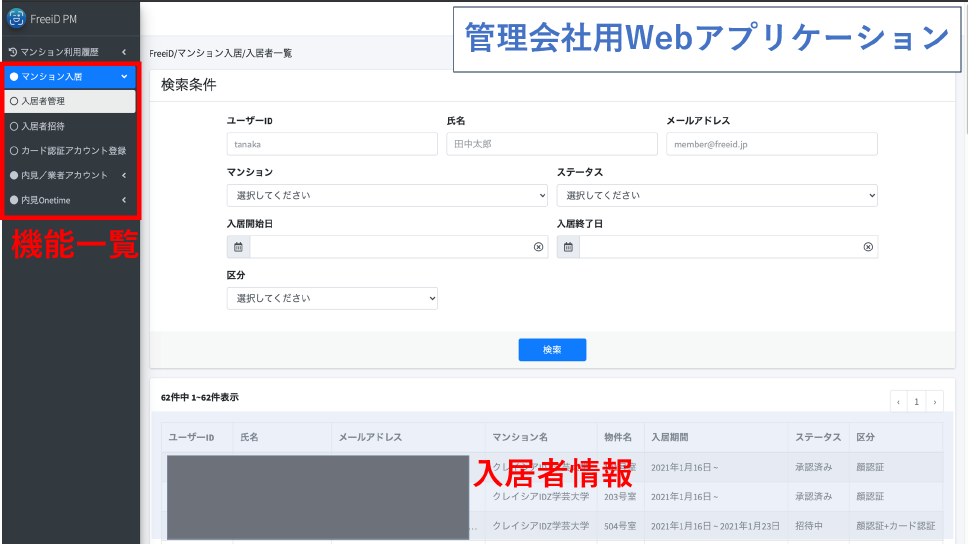Click the 2021年1月16日～2021年1月23日 period cell
The width and height of the screenshot is (970, 544).
point(715,526)
